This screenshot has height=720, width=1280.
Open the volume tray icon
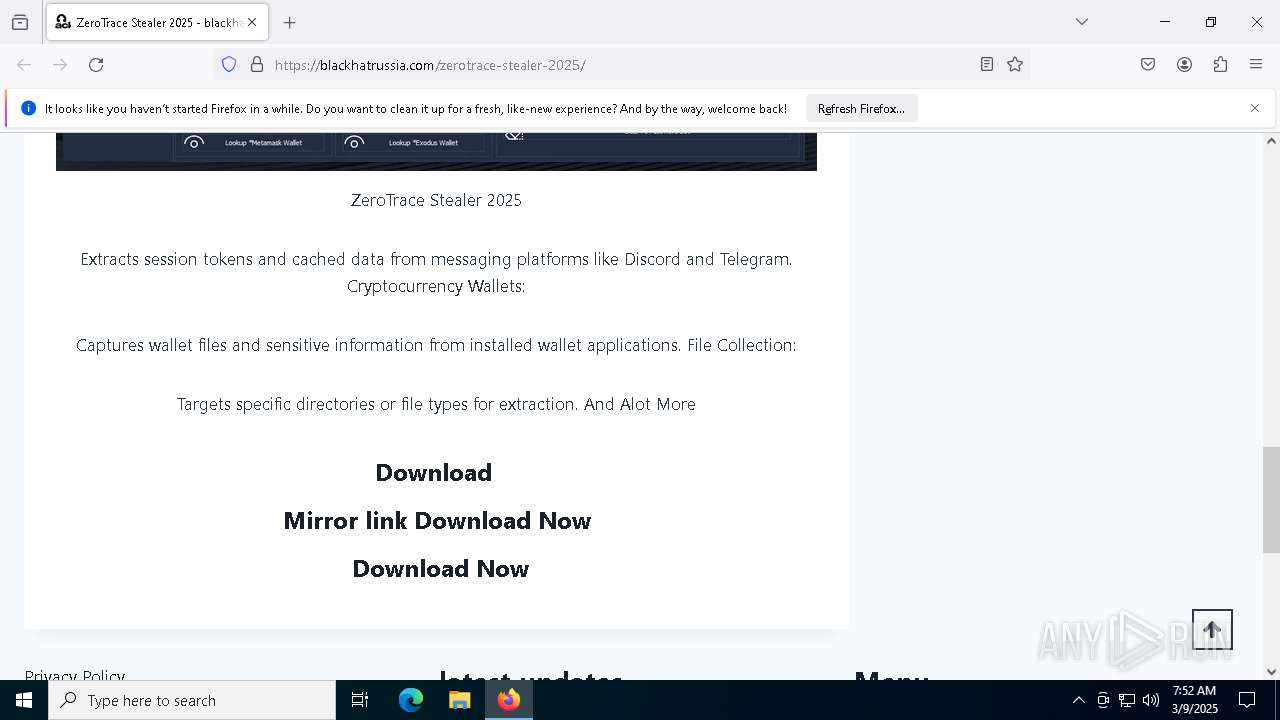(1151, 700)
